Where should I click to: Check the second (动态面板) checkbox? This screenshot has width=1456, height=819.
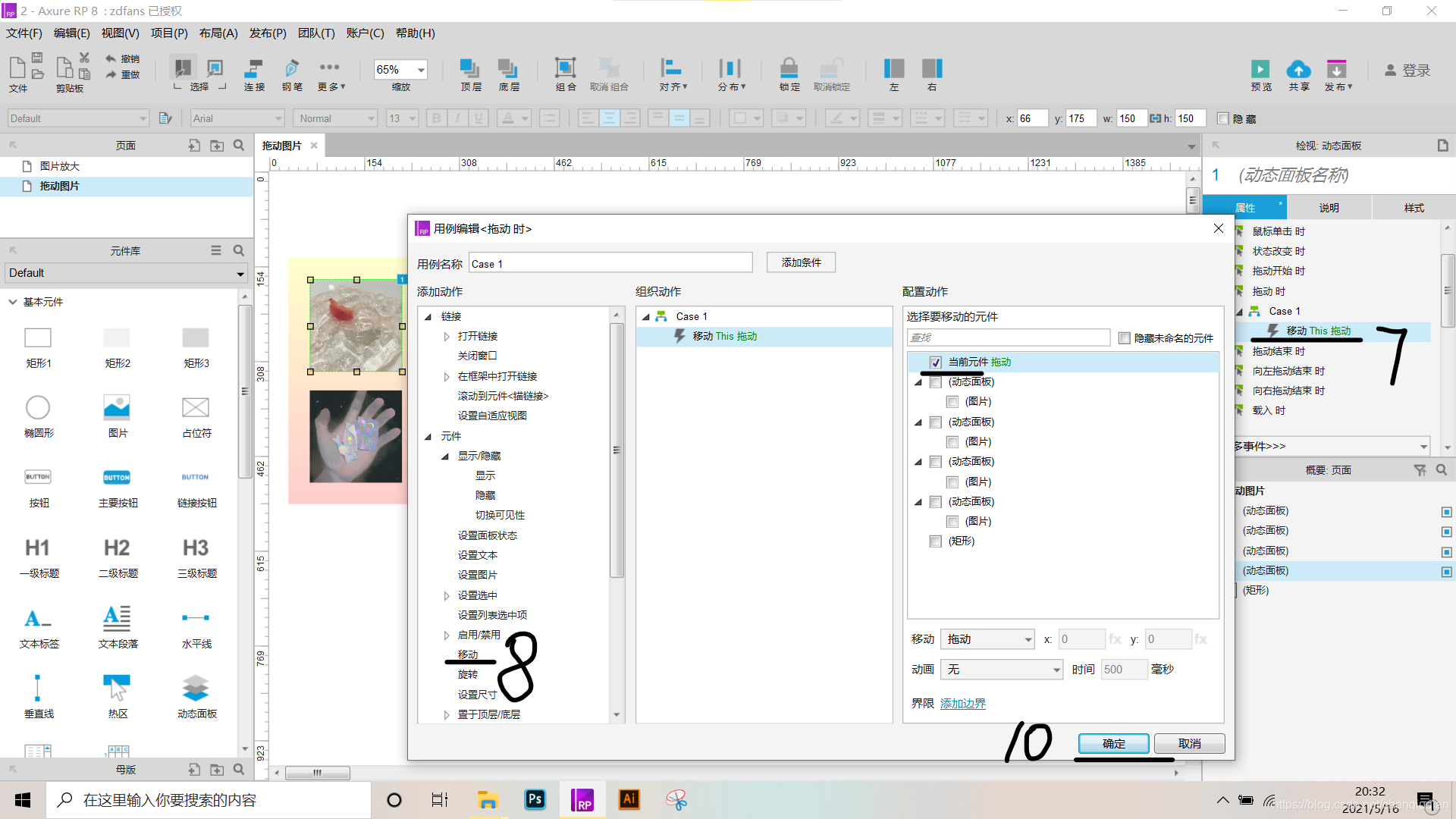[x=936, y=422]
